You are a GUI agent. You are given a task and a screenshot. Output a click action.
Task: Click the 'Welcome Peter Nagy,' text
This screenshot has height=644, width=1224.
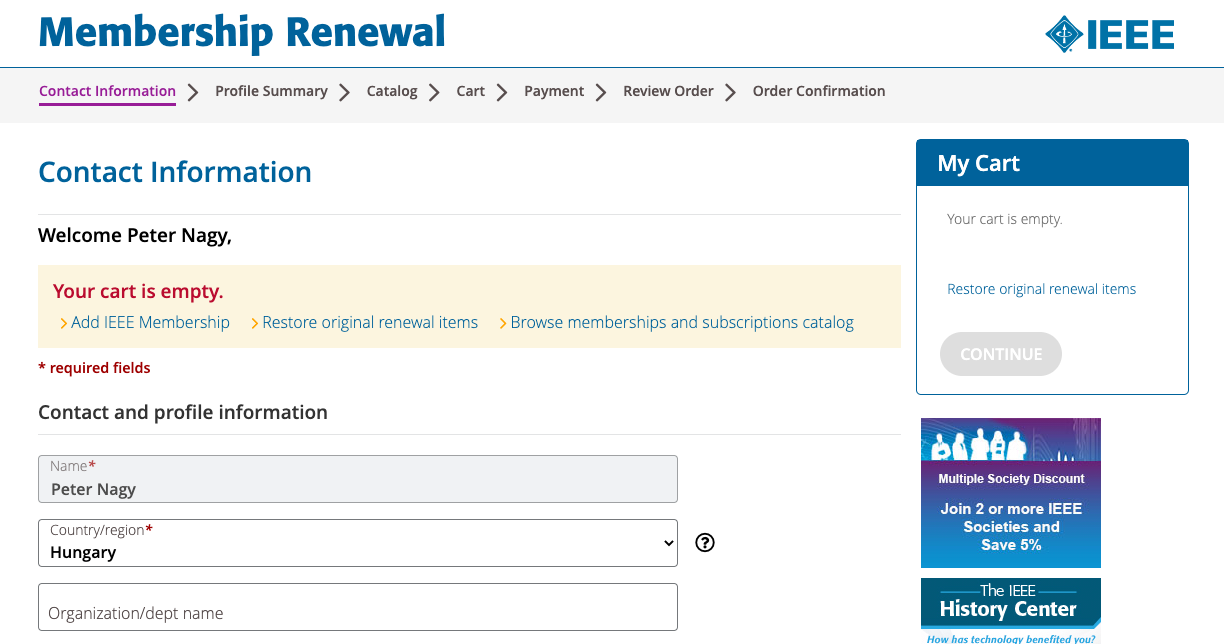tap(135, 236)
